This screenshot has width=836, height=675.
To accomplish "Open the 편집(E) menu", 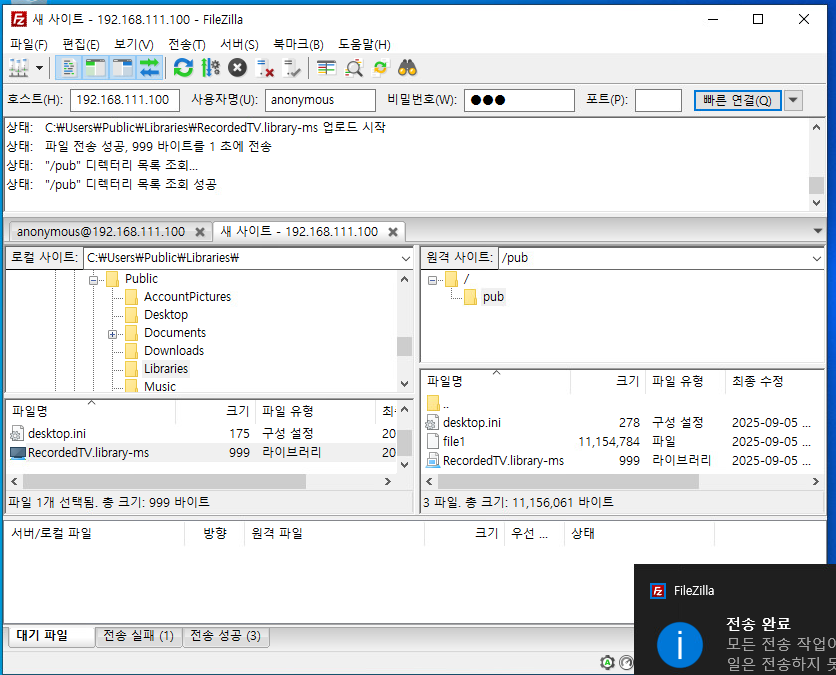I will (81, 44).
